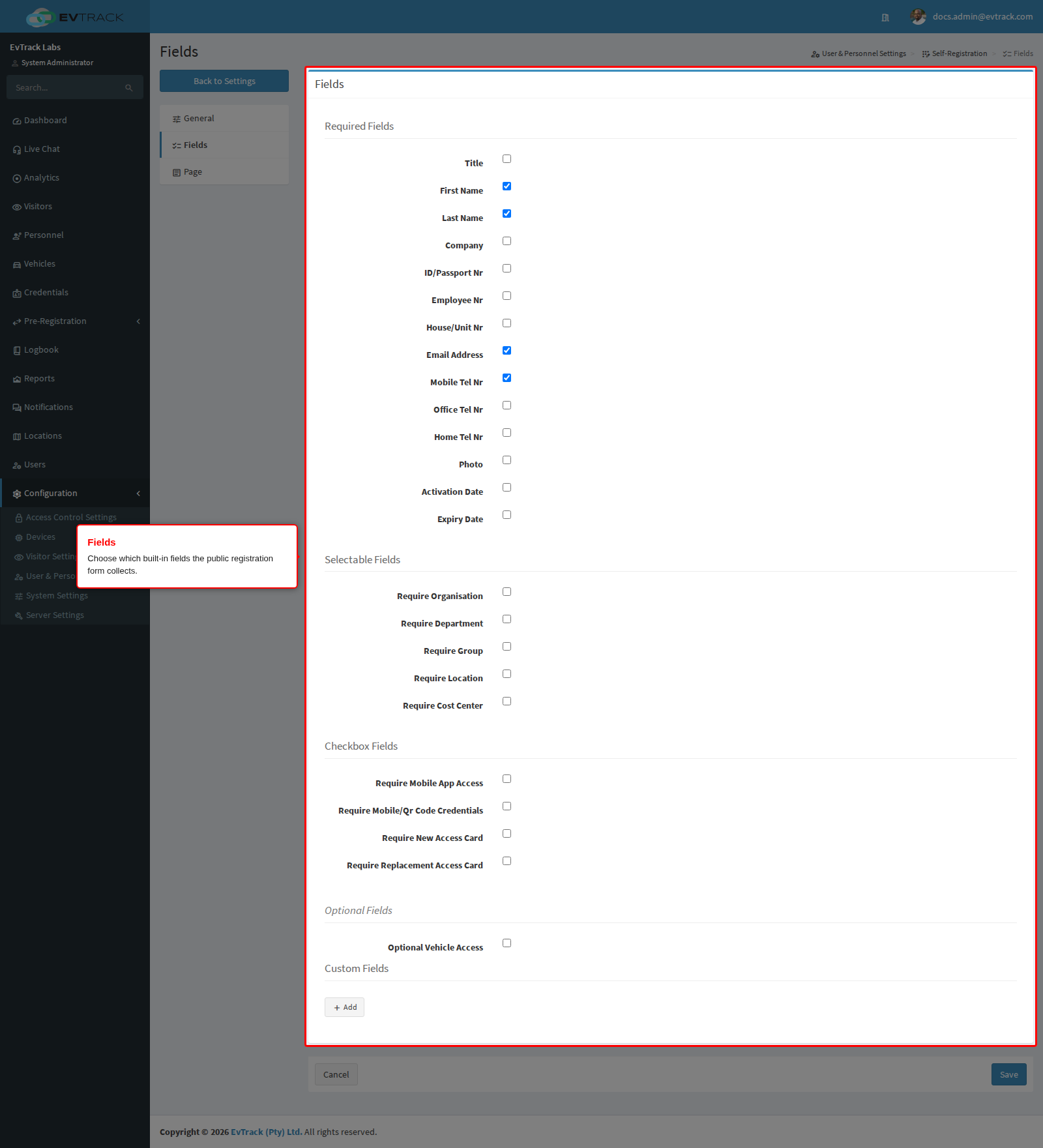Click the Vehicles icon in sidebar
This screenshot has width=1043, height=1148.
pyautogui.click(x=17, y=265)
